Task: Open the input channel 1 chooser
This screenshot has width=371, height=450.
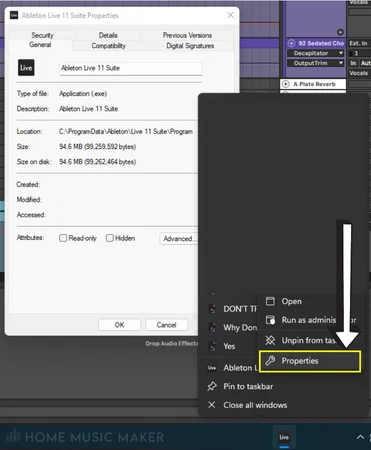Action: click(x=359, y=53)
